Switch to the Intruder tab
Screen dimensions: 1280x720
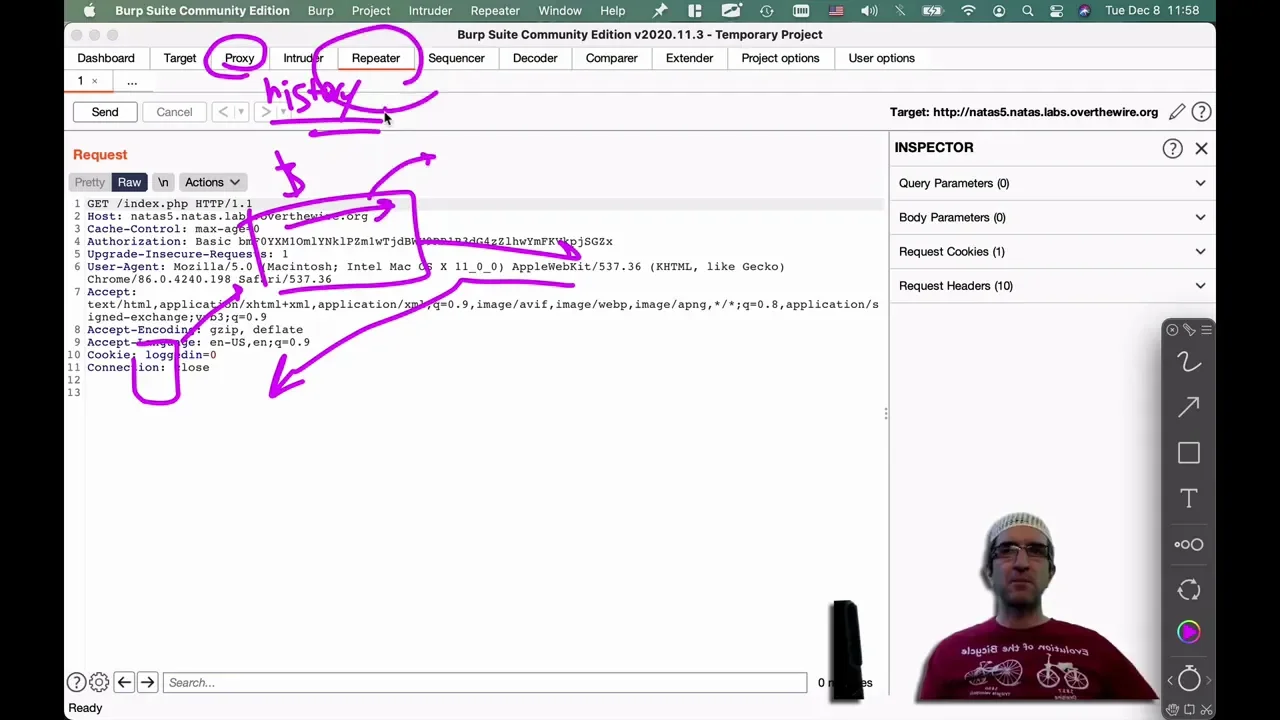tap(303, 58)
